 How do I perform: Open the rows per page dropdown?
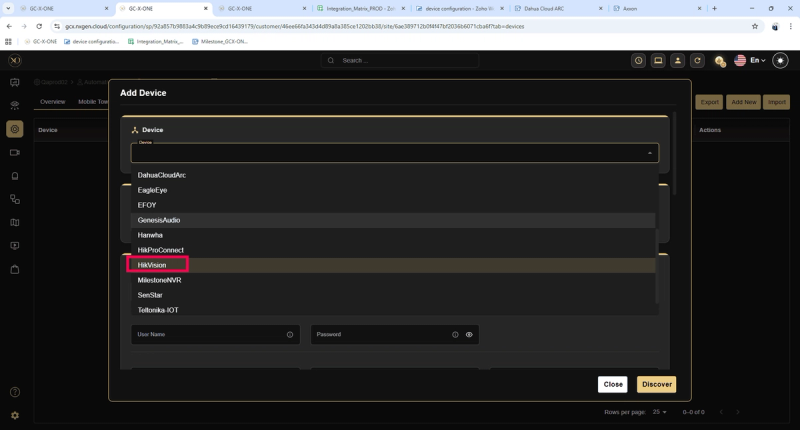659,412
